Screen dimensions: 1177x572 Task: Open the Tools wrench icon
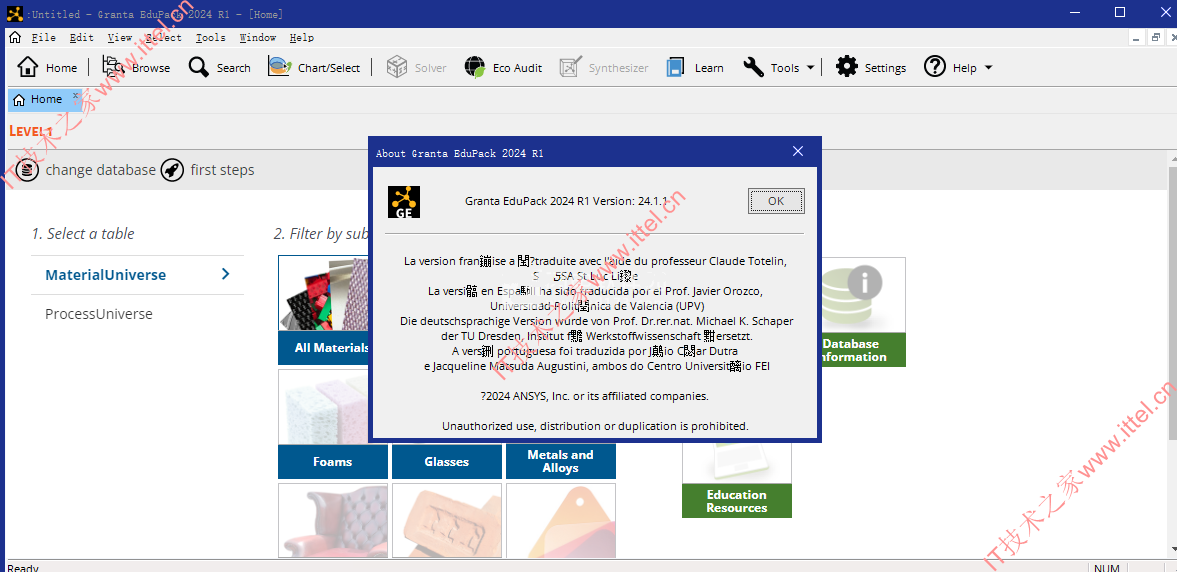(754, 68)
